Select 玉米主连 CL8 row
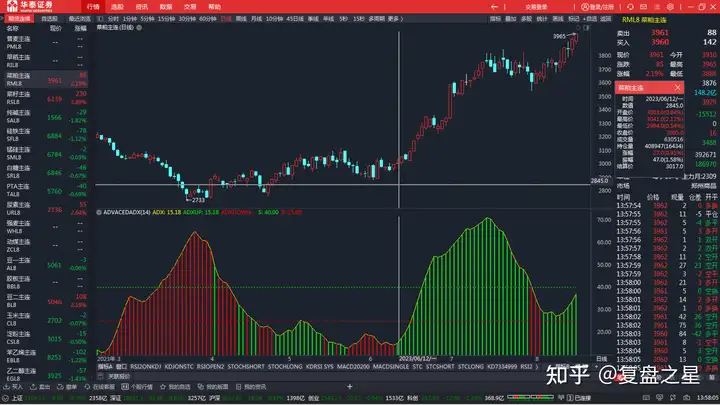720x405 pixels. pos(46,319)
